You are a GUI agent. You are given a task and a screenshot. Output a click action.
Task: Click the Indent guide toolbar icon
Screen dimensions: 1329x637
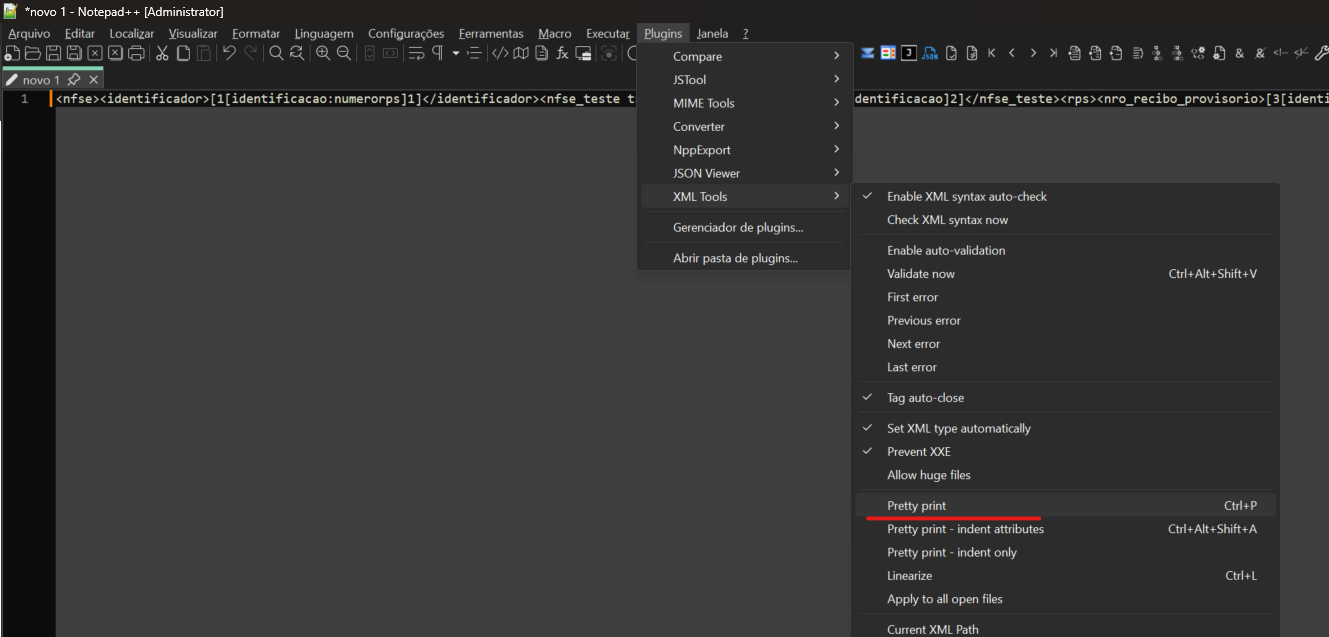pyautogui.click(x=475, y=53)
